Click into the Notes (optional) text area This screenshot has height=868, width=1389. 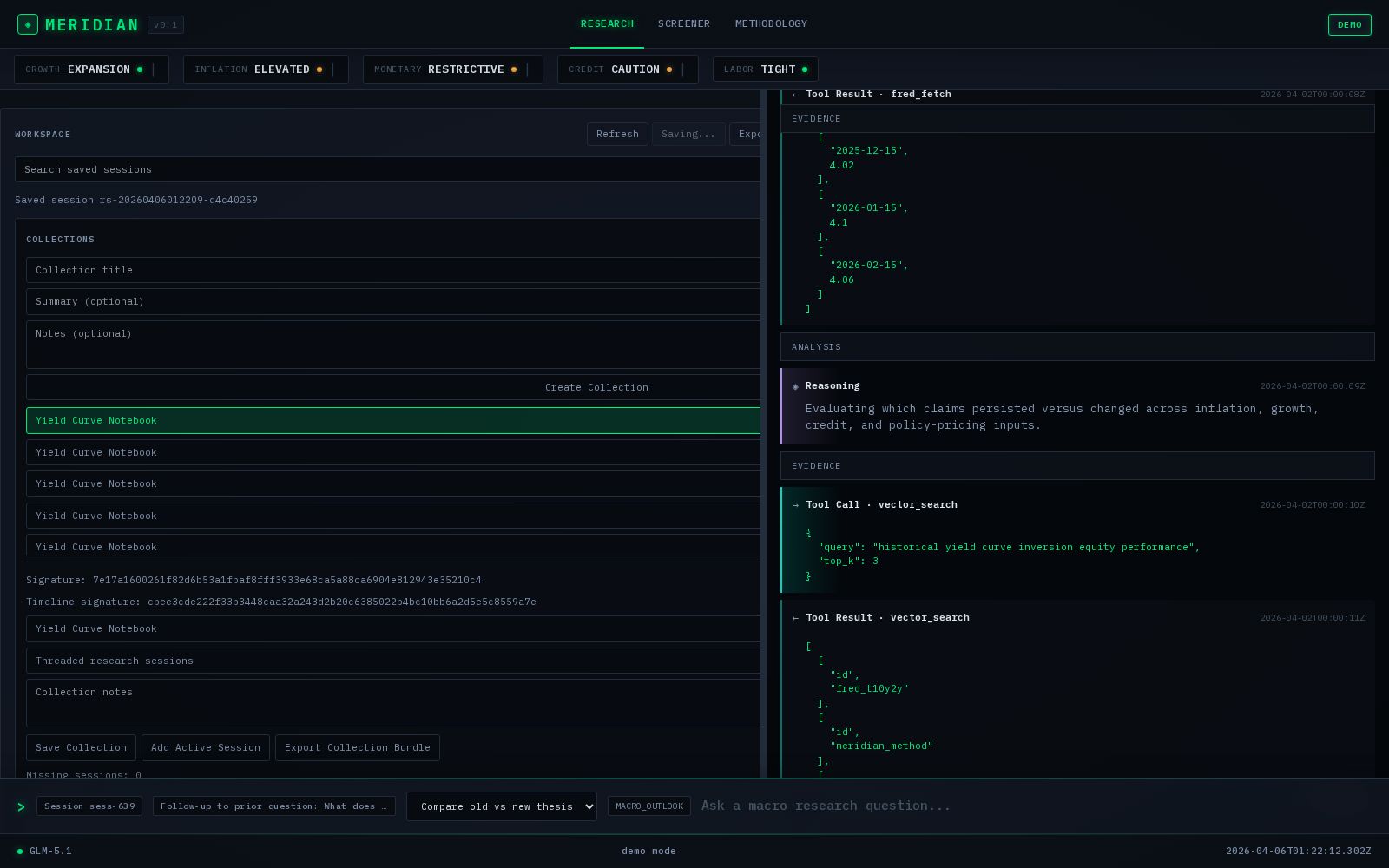(393, 345)
